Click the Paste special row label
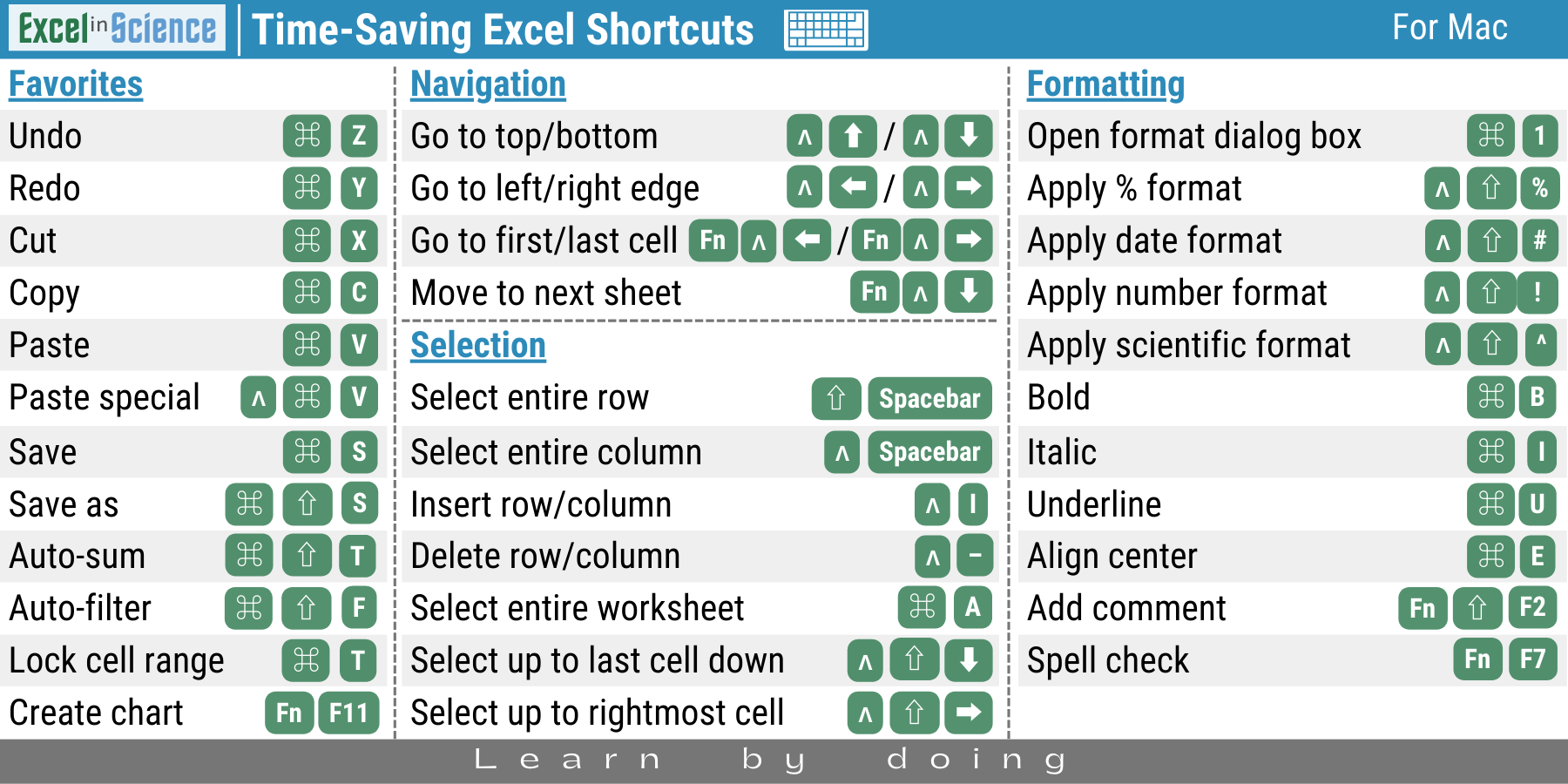The width and height of the screenshot is (1568, 784). 105,398
